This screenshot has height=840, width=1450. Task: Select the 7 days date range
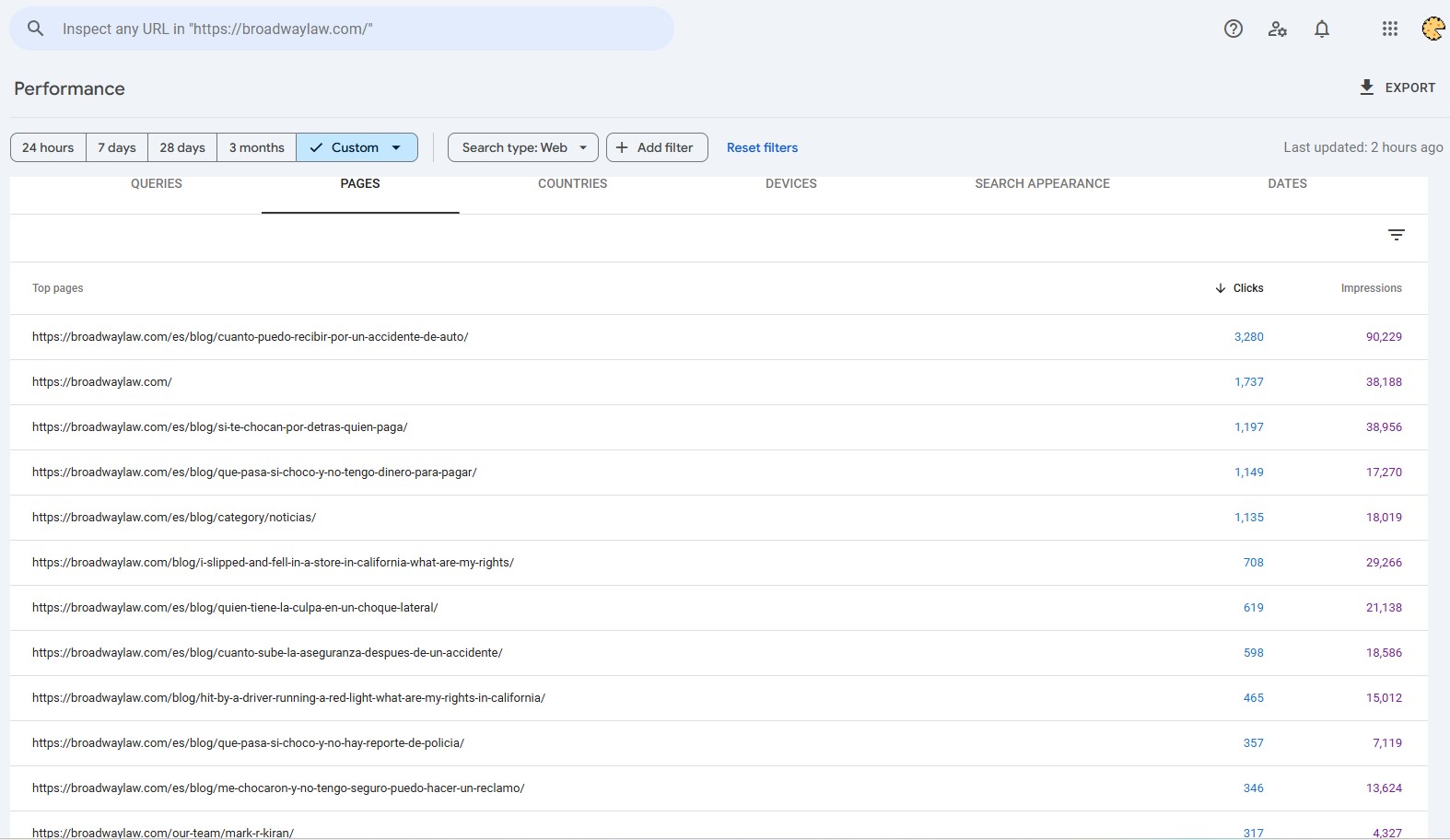point(117,147)
